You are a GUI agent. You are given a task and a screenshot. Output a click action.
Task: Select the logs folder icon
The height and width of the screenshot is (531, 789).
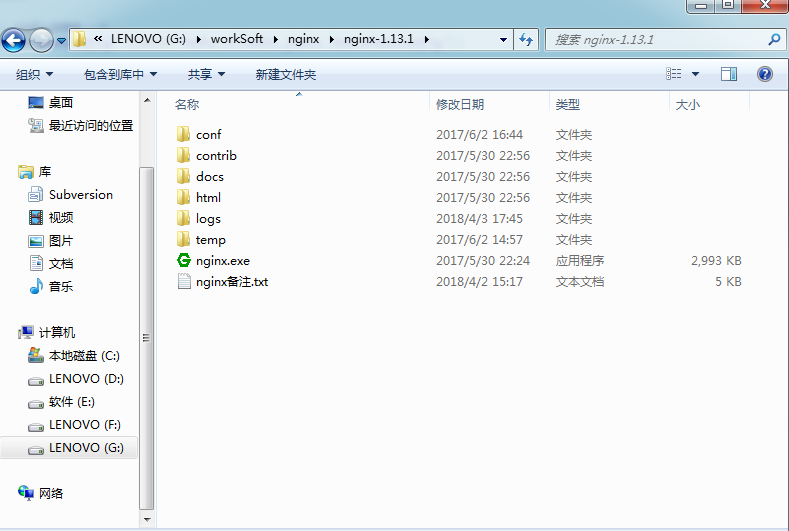pos(183,218)
